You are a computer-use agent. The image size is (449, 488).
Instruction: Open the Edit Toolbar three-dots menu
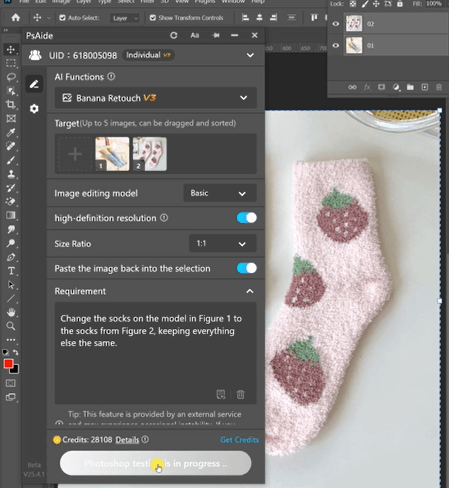coord(11,340)
